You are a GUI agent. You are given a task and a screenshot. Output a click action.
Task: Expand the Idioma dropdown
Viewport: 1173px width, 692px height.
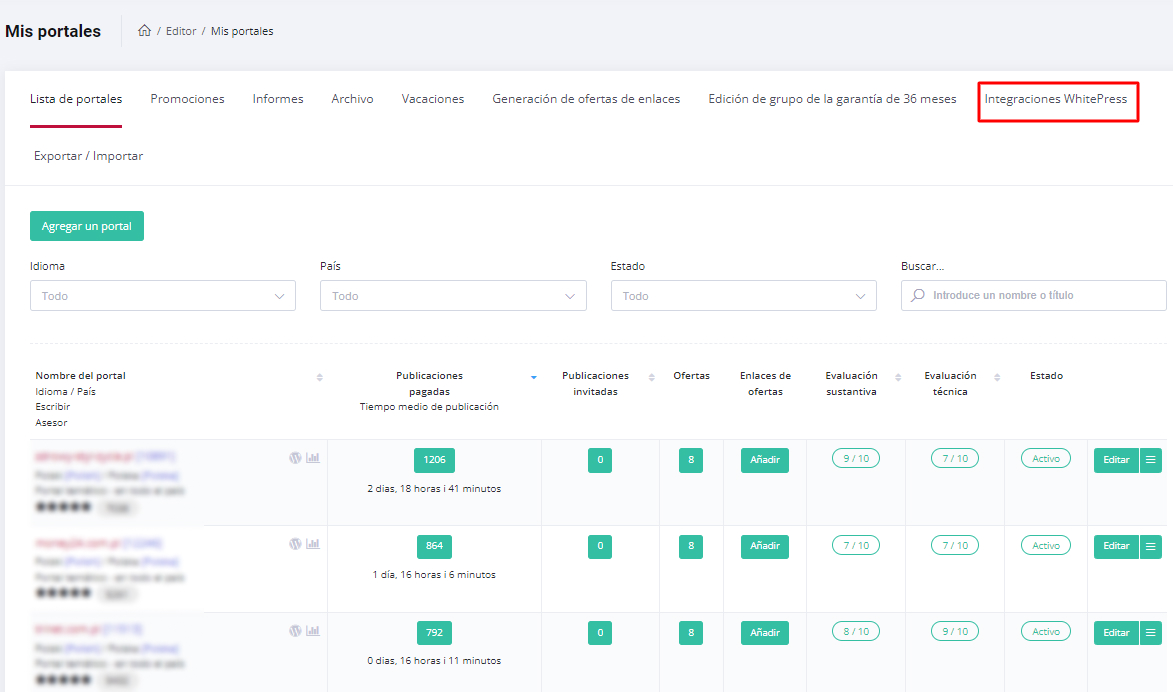[x=162, y=296]
